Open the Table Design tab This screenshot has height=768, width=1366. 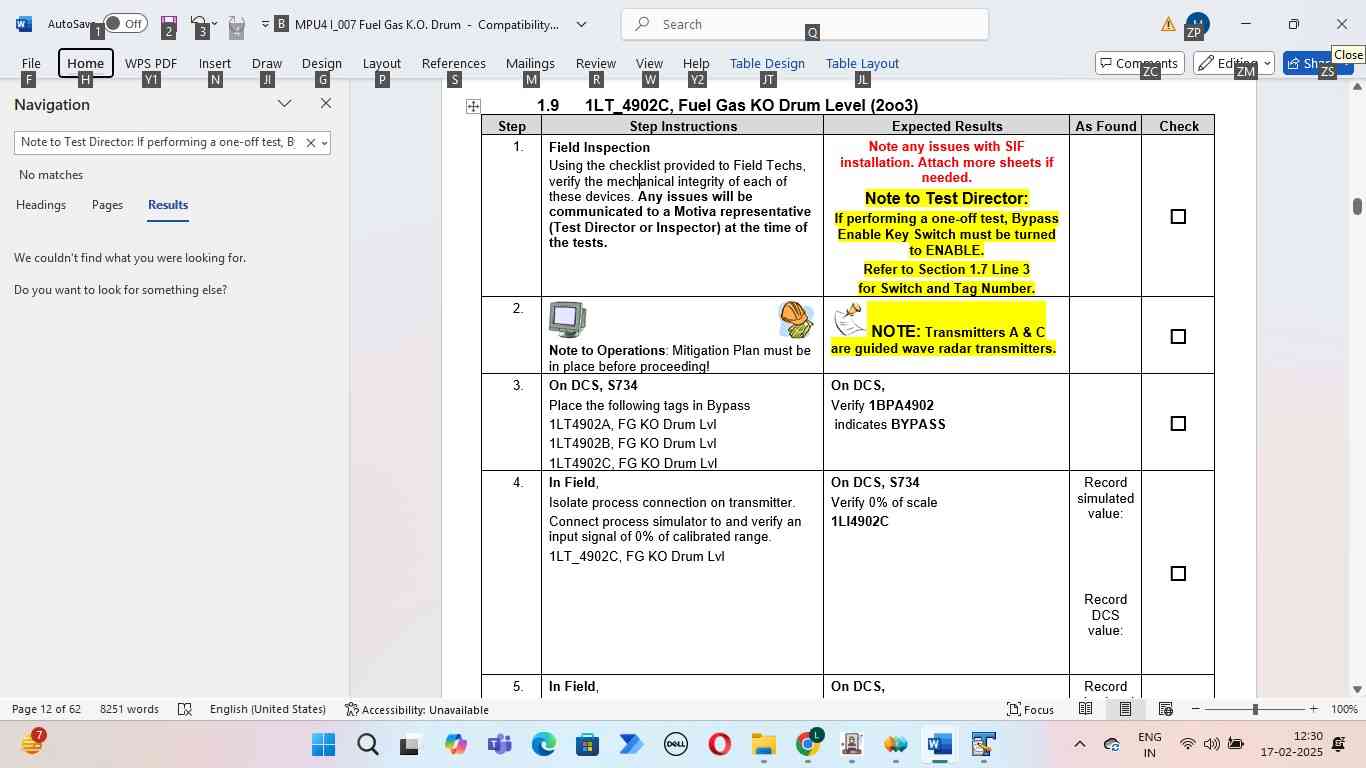click(767, 63)
